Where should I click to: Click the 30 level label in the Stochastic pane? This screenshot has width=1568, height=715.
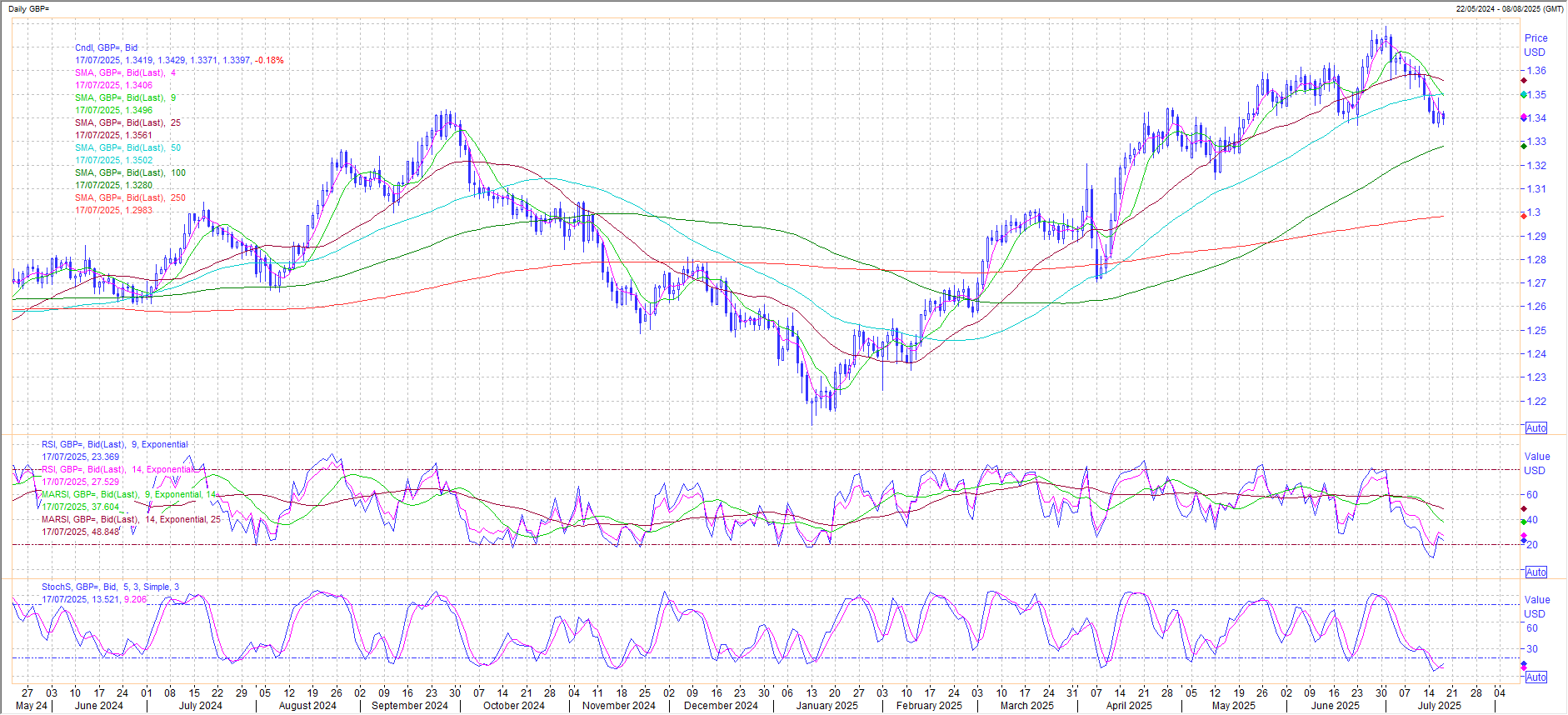[x=1531, y=648]
